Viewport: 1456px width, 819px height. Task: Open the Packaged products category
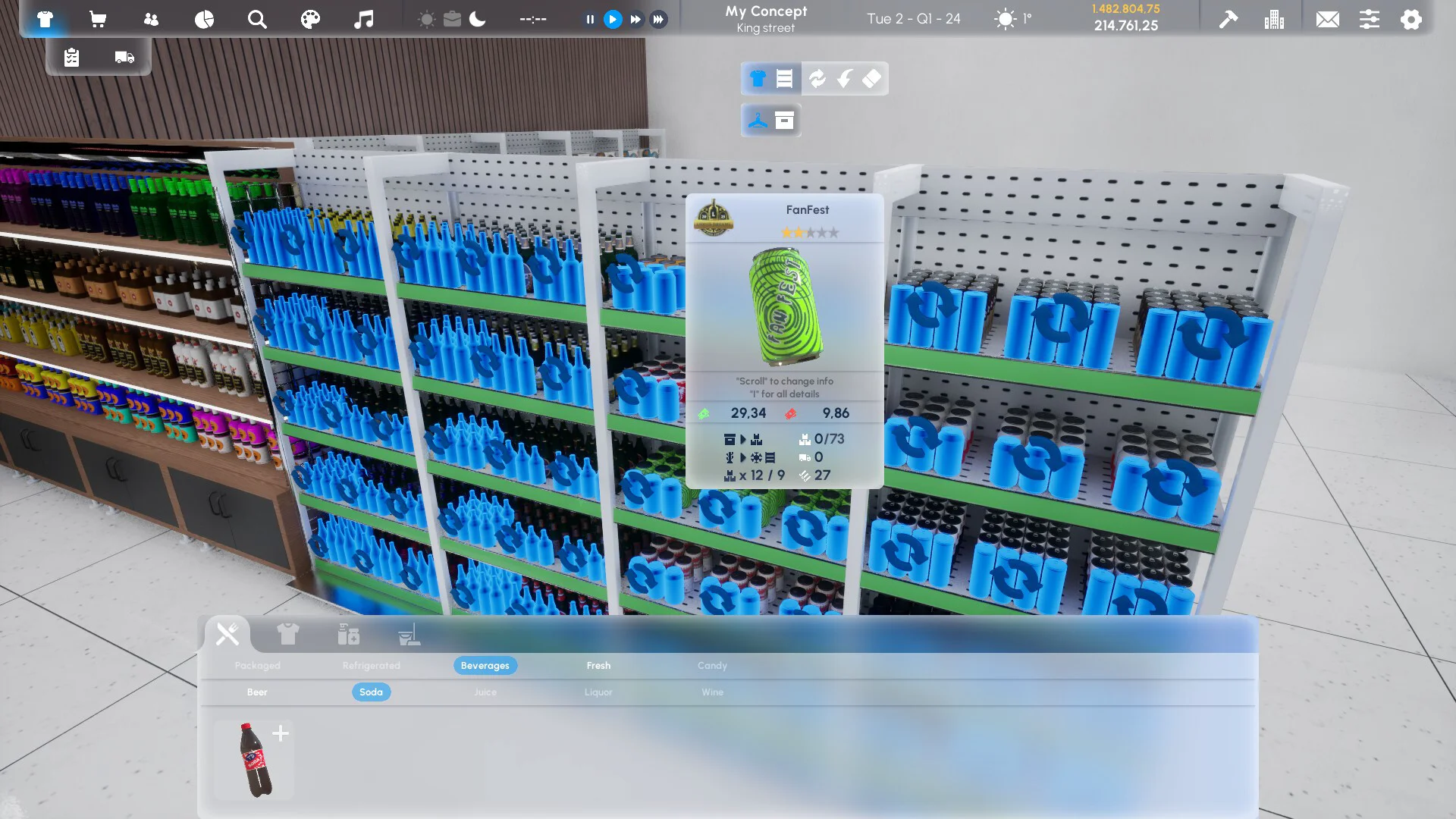pyautogui.click(x=257, y=665)
